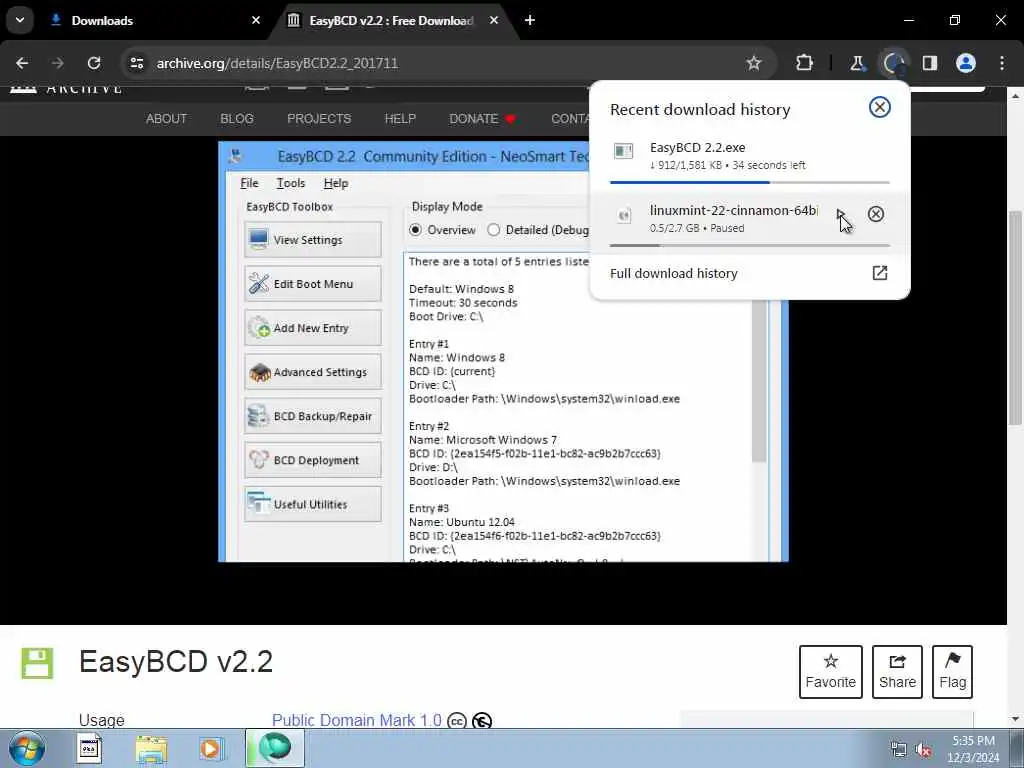Image resolution: width=1024 pixels, height=768 pixels.
Task: Open the DONATE nav item
Action: click(x=482, y=119)
